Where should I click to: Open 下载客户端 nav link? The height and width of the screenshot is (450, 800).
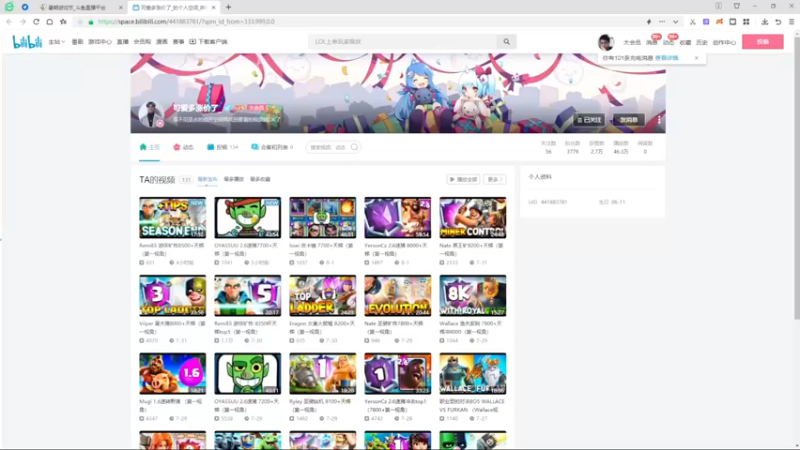coord(208,42)
